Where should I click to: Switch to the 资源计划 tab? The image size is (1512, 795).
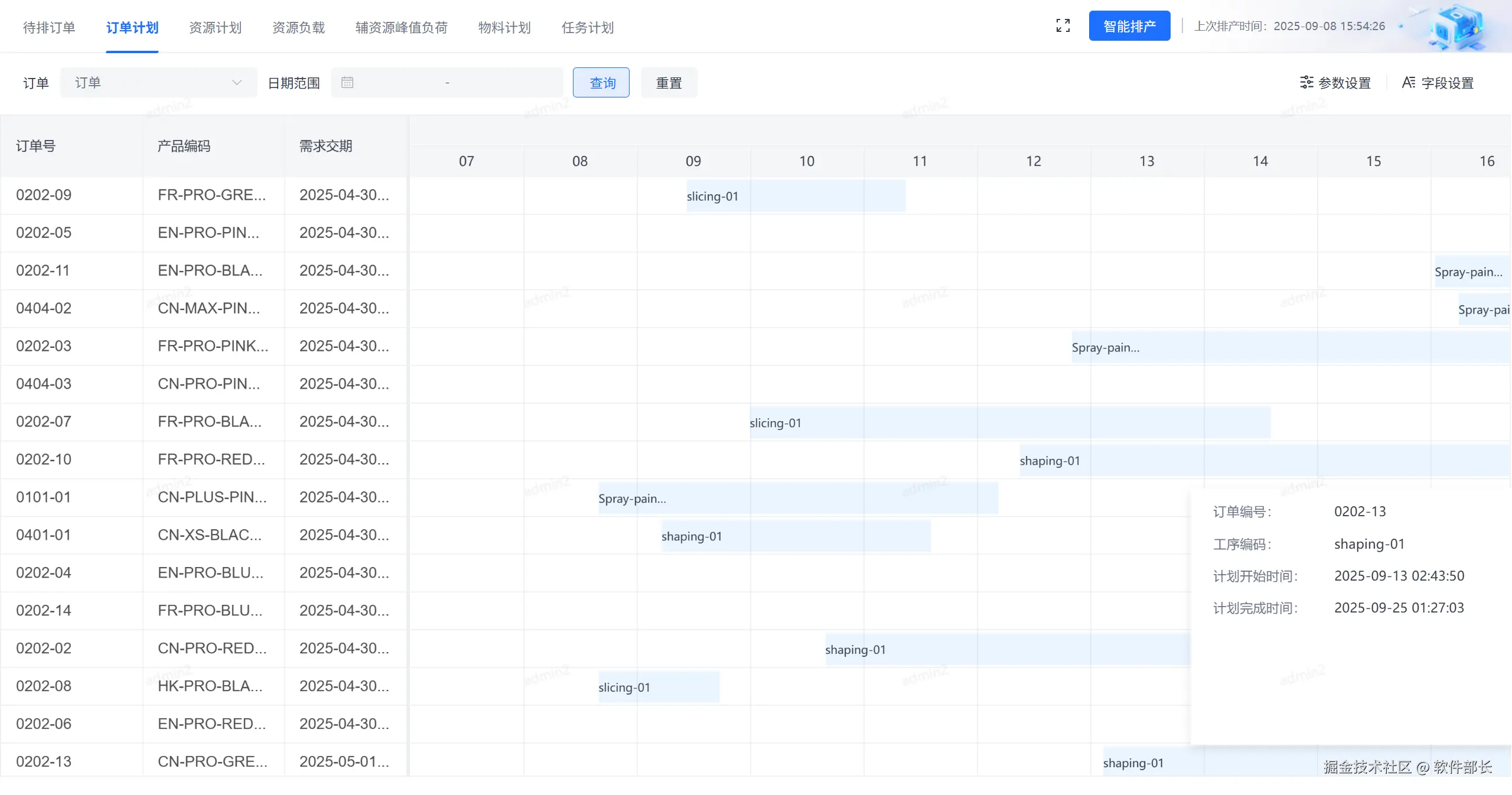215,28
